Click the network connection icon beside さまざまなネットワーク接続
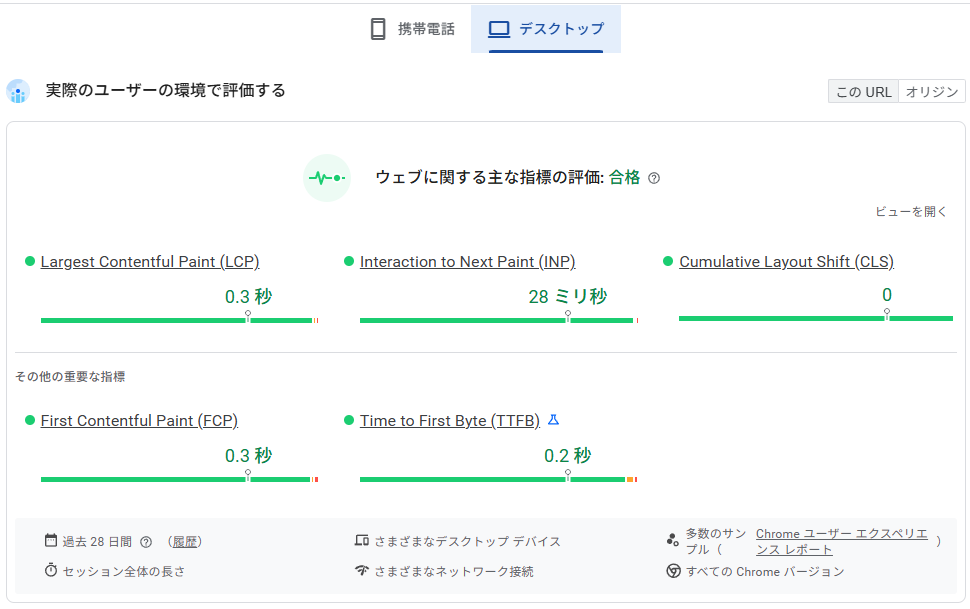This screenshot has width=970, height=609. pyautogui.click(x=362, y=571)
